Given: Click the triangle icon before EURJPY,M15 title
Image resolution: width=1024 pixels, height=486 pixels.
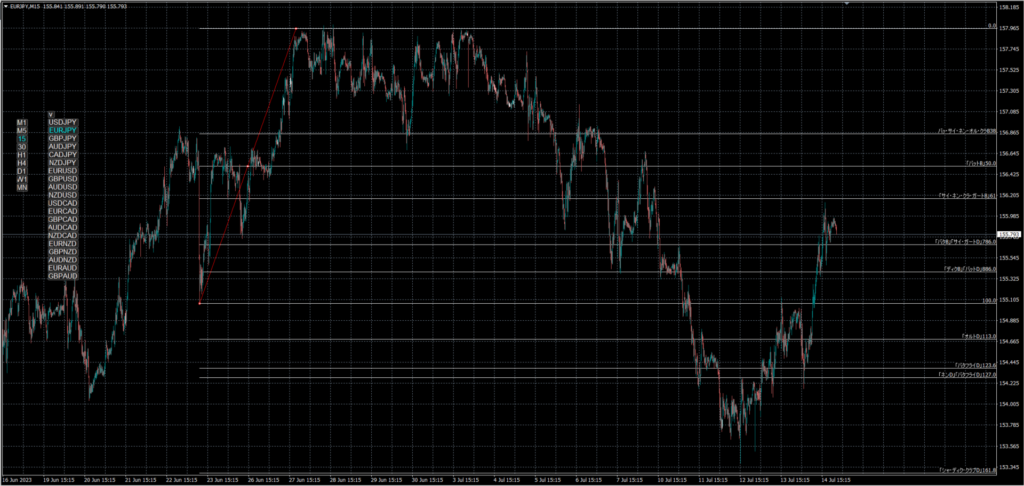Looking at the screenshot, I should [6, 6].
